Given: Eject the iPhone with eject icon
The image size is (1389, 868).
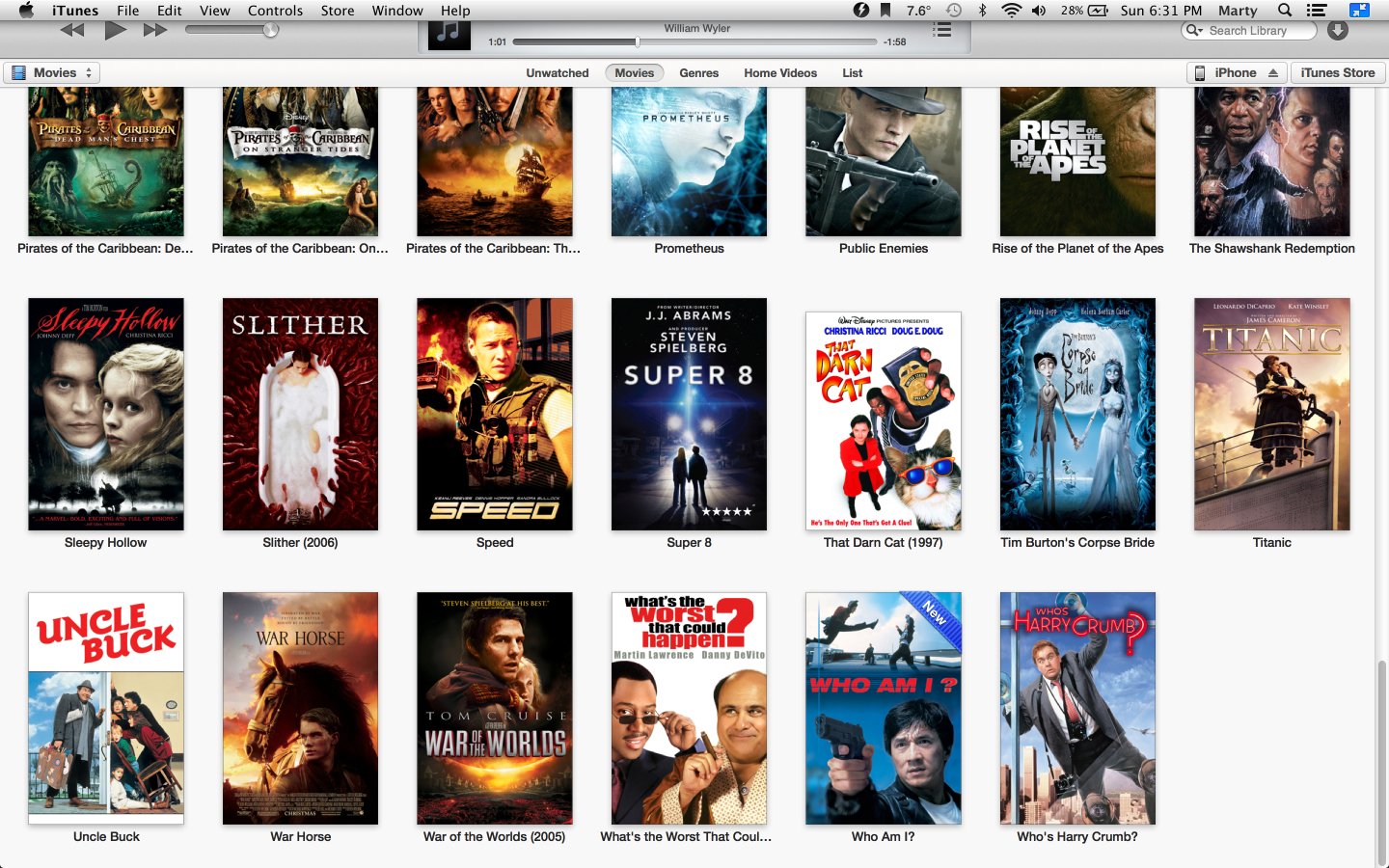Looking at the screenshot, I should (1273, 73).
